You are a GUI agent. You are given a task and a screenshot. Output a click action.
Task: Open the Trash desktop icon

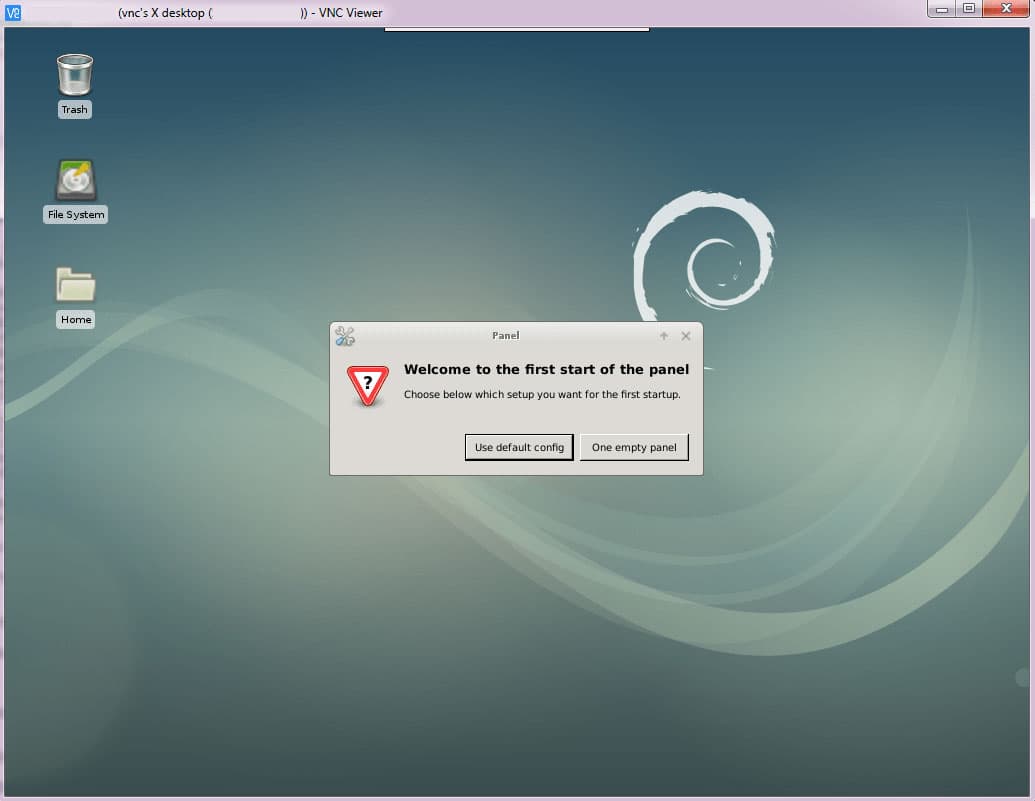point(74,76)
